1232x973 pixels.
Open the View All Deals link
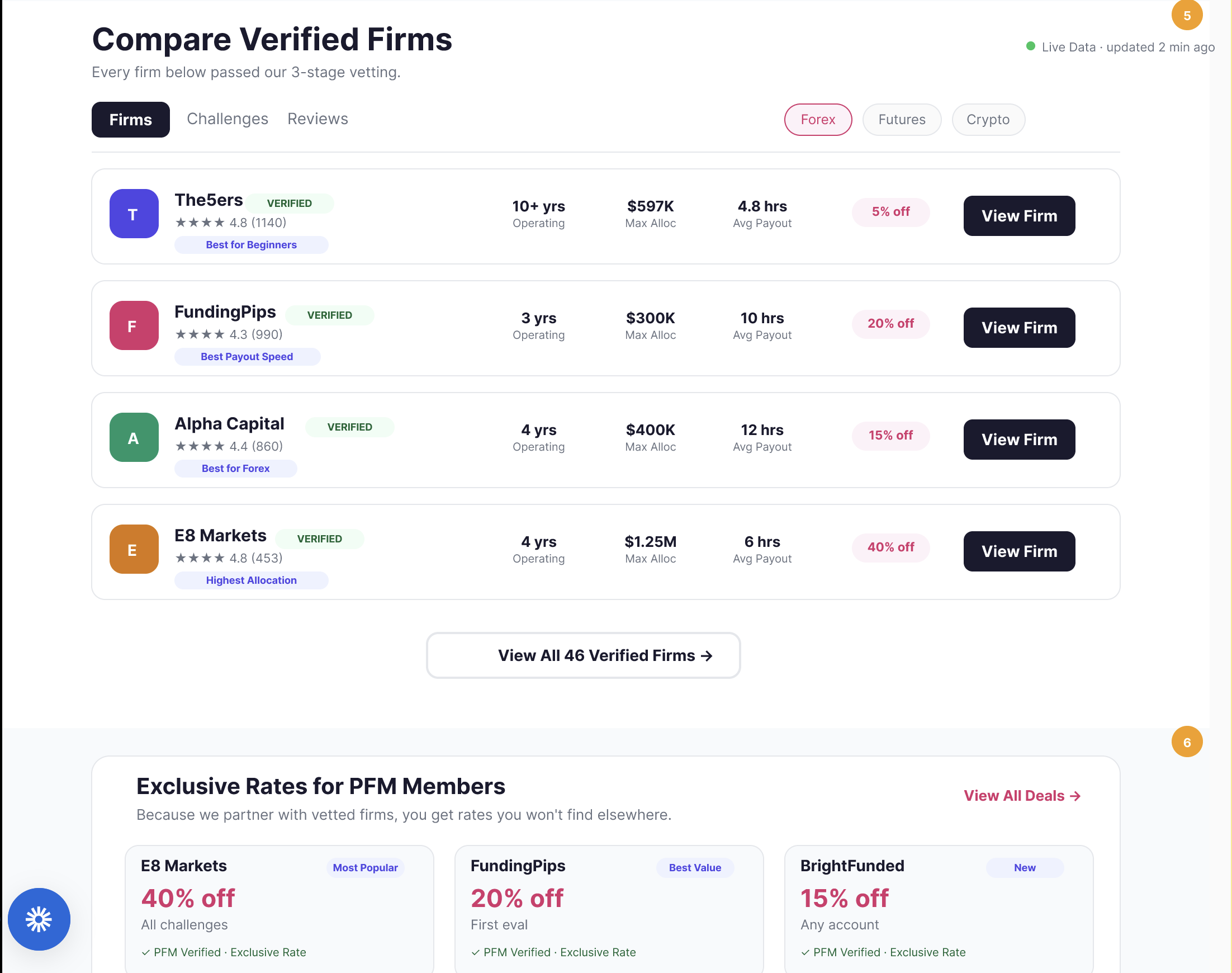(1022, 796)
